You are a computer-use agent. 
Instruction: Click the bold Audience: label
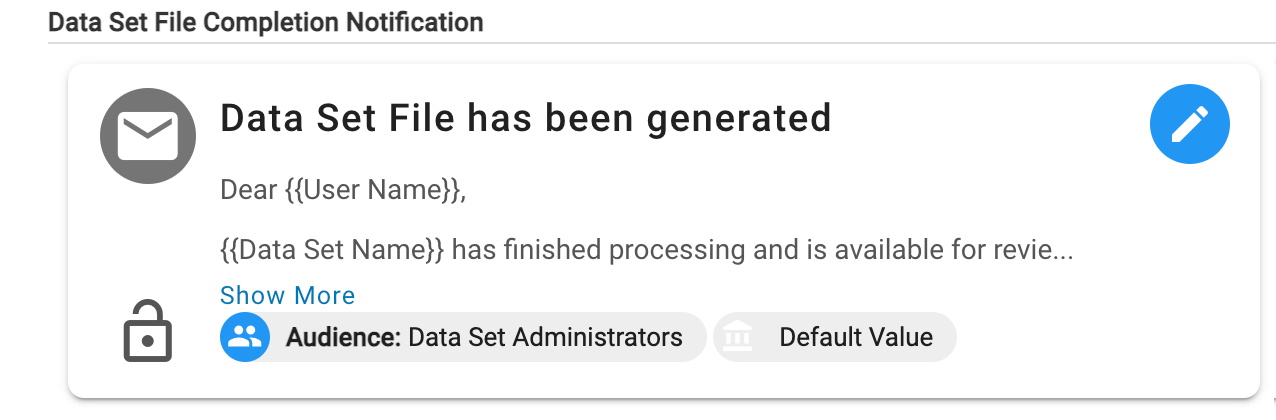coord(344,337)
